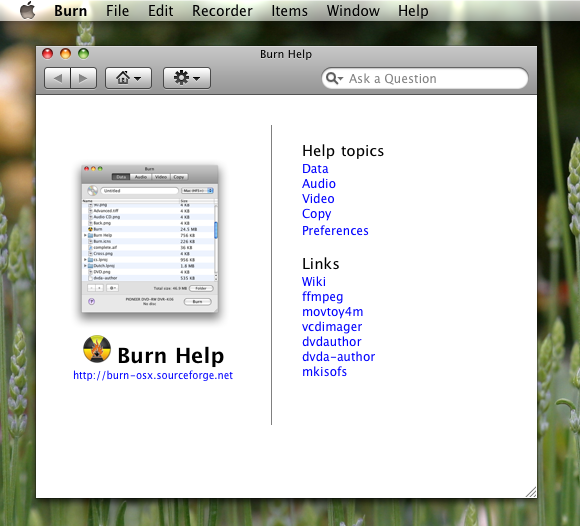Open the Apple menu
Viewport: 580px width, 526px height.
pos(27,10)
